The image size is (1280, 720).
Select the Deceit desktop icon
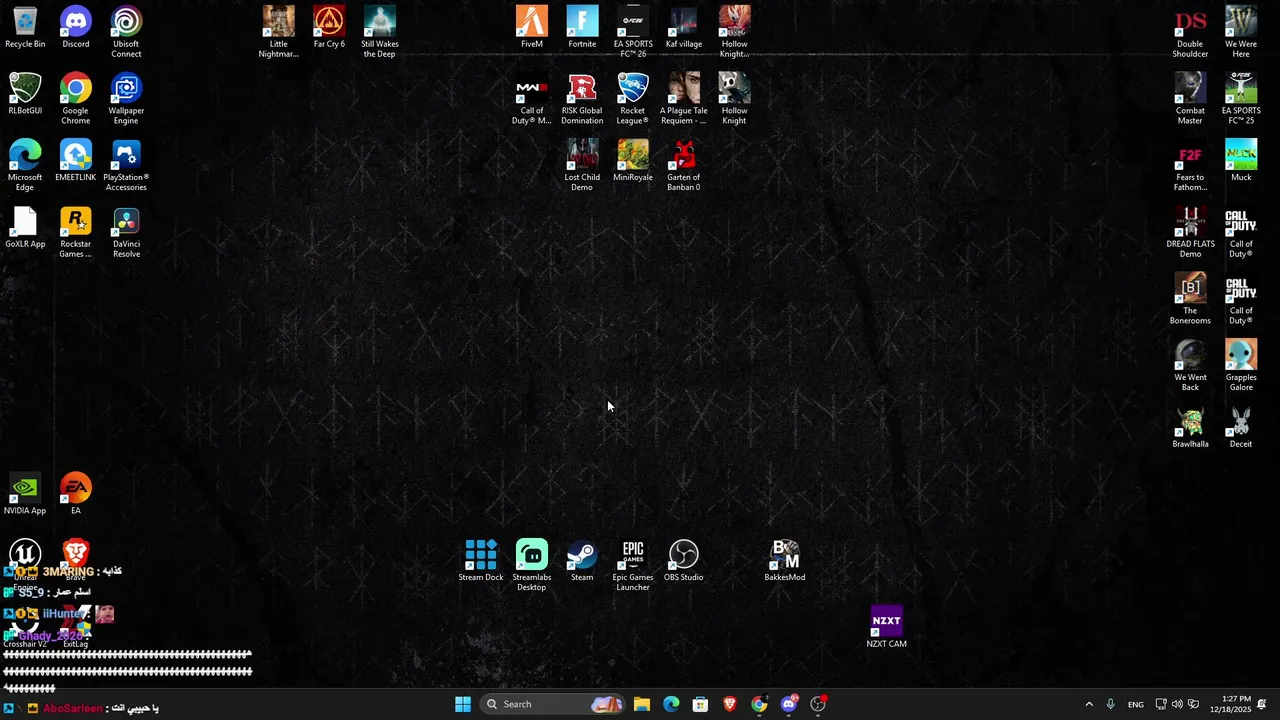tap(1241, 428)
